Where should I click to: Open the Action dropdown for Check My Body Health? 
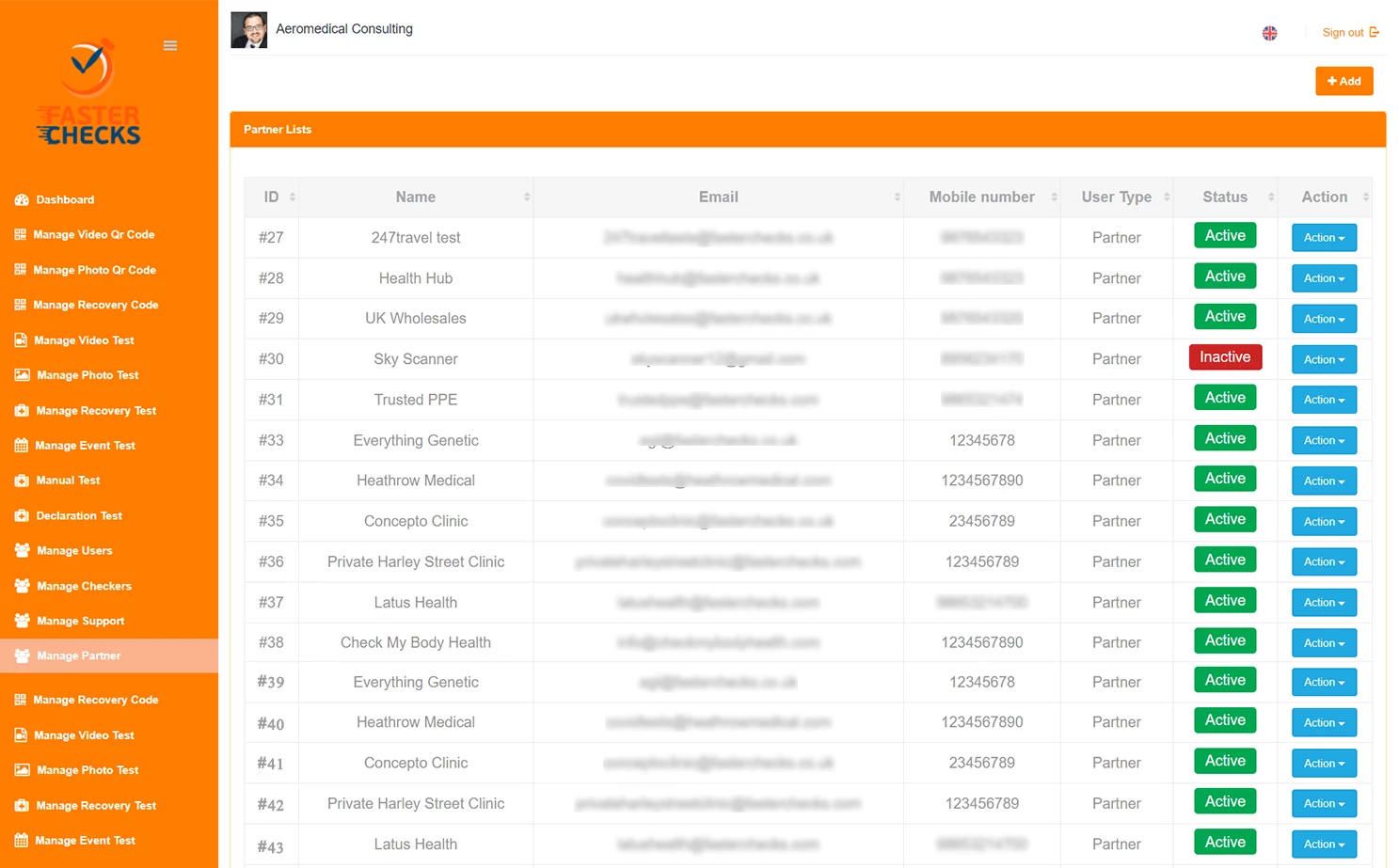click(x=1323, y=642)
